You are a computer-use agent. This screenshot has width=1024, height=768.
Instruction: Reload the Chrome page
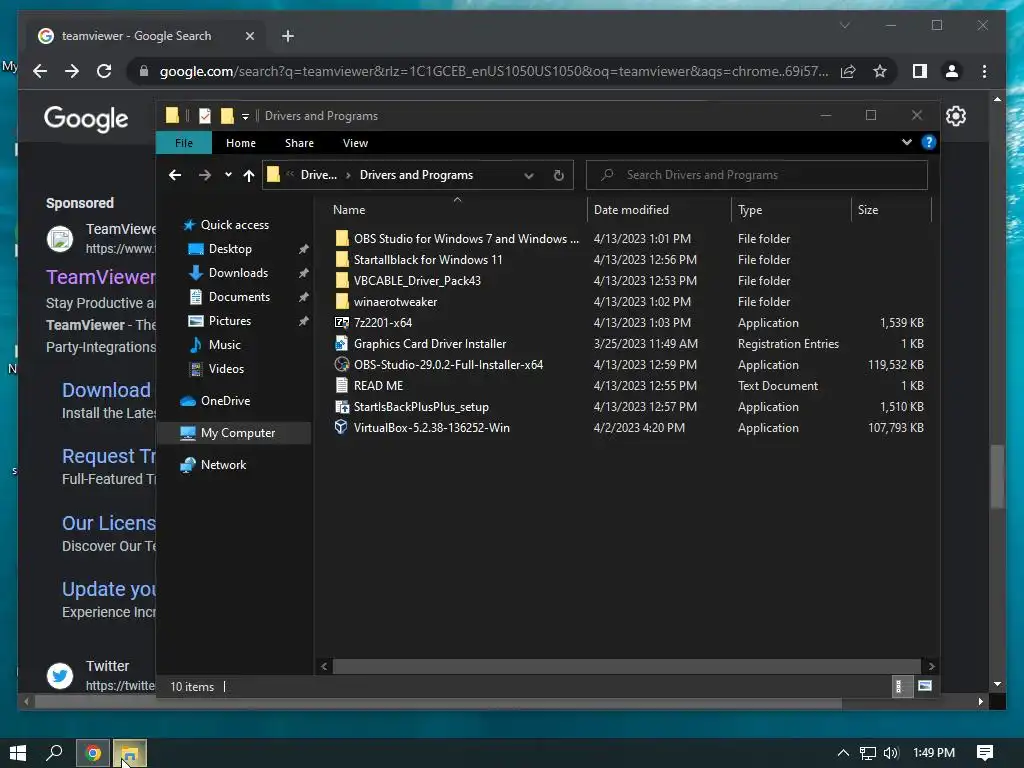[x=104, y=71]
